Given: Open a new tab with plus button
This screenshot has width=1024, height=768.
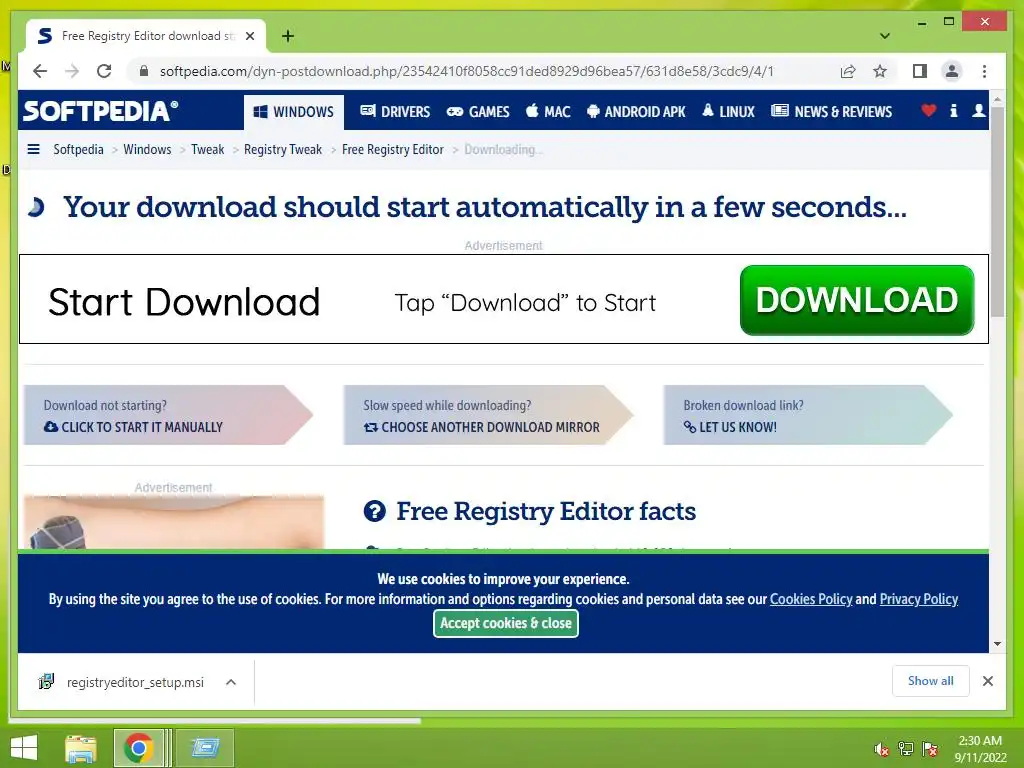Looking at the screenshot, I should (287, 36).
